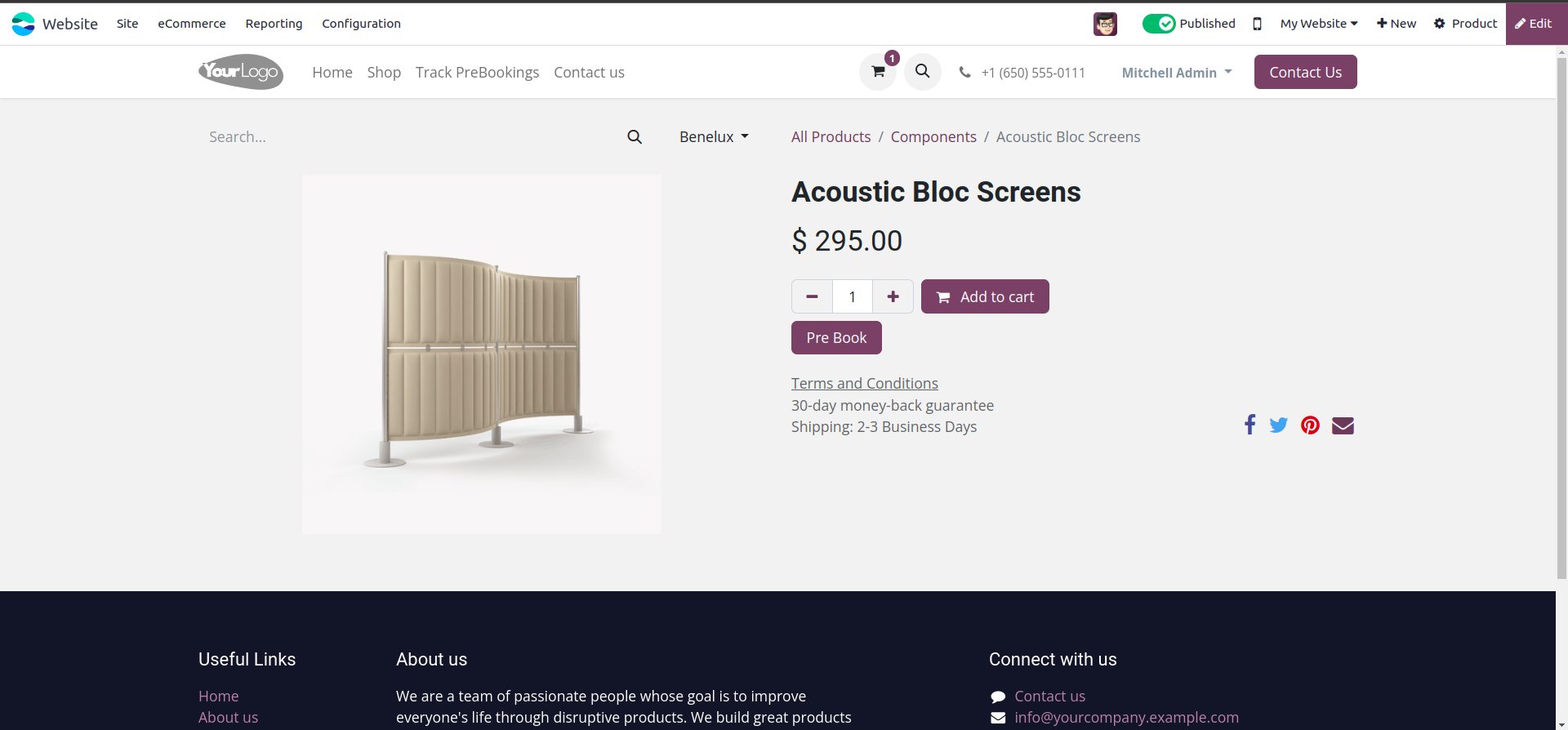Open the Terms and Conditions link
1568x730 pixels.
pyautogui.click(x=864, y=383)
